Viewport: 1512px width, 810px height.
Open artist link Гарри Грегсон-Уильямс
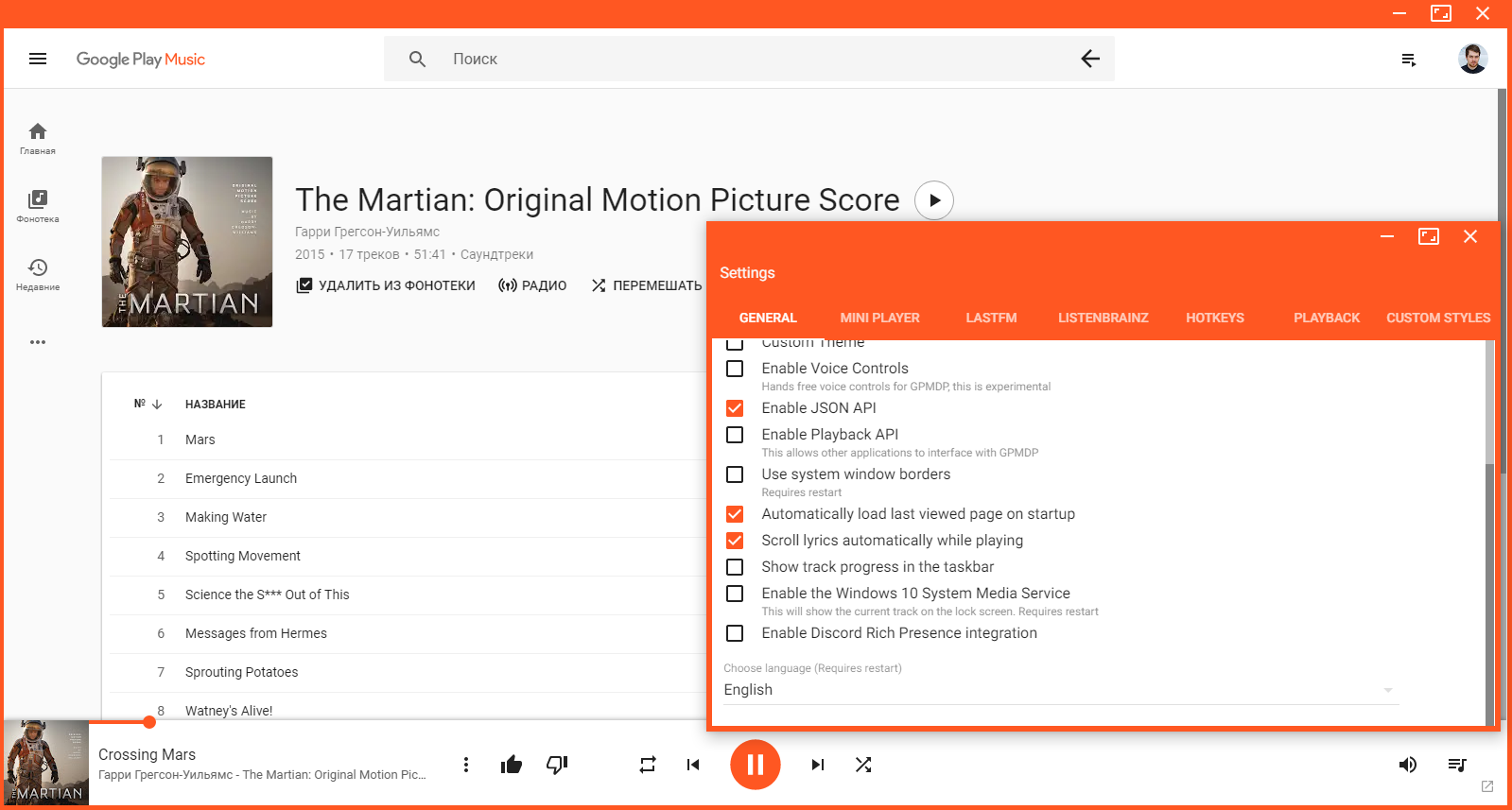coord(367,232)
